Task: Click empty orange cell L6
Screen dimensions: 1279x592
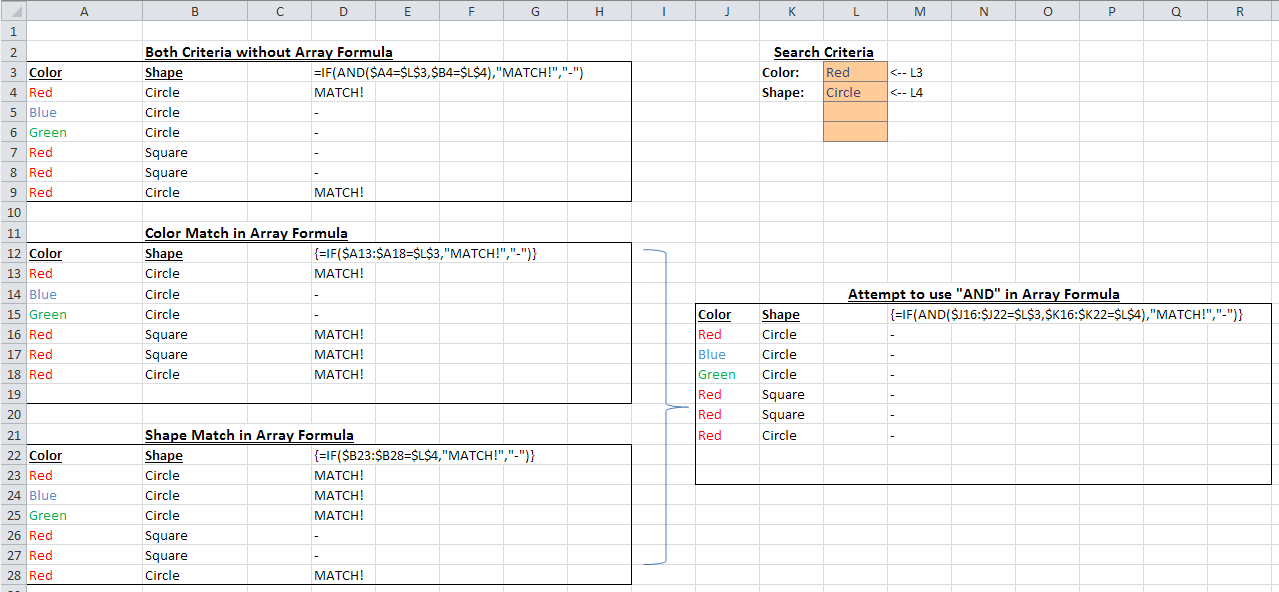Action: coord(855,132)
